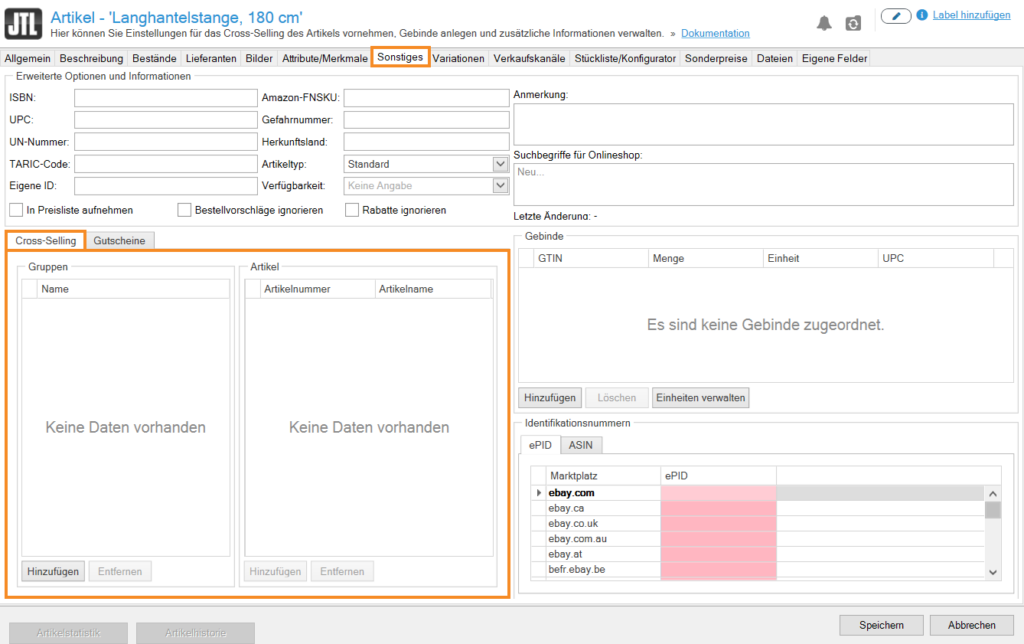Expand the Verfügbarkeit dropdown
This screenshot has height=644, width=1024.
500,186
